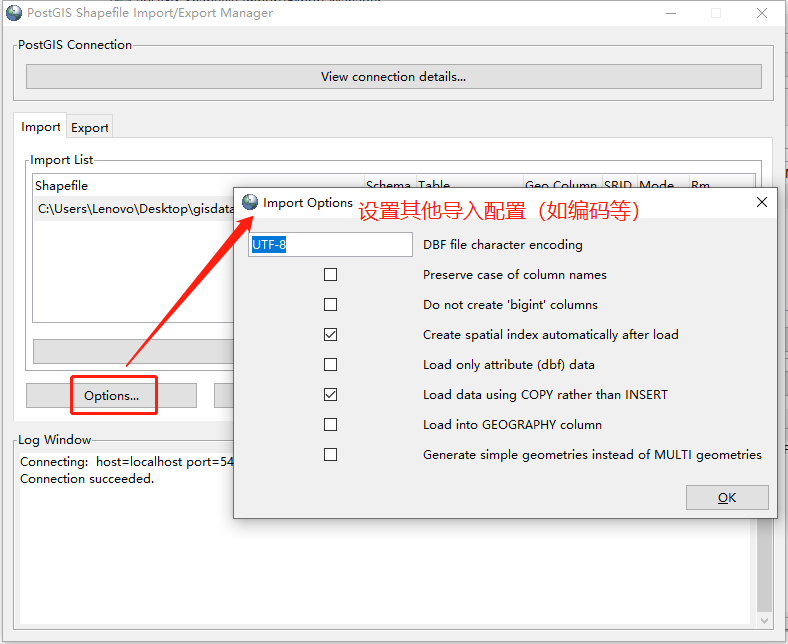The height and width of the screenshot is (644, 788).
Task: Click the UTF-8 encoding text field
Action: (x=330, y=245)
